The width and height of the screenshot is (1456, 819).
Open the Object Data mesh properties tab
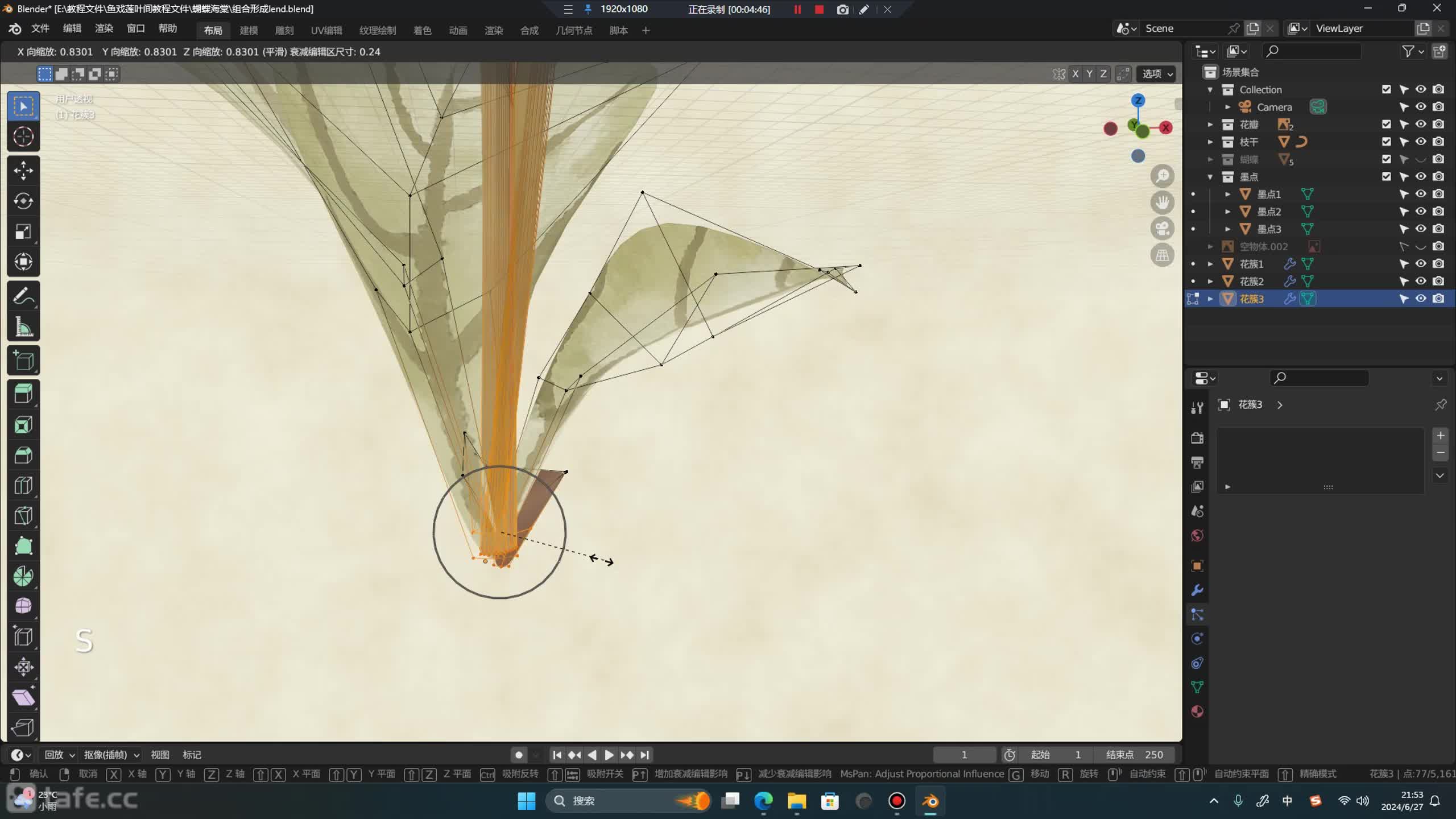pos(1197,687)
